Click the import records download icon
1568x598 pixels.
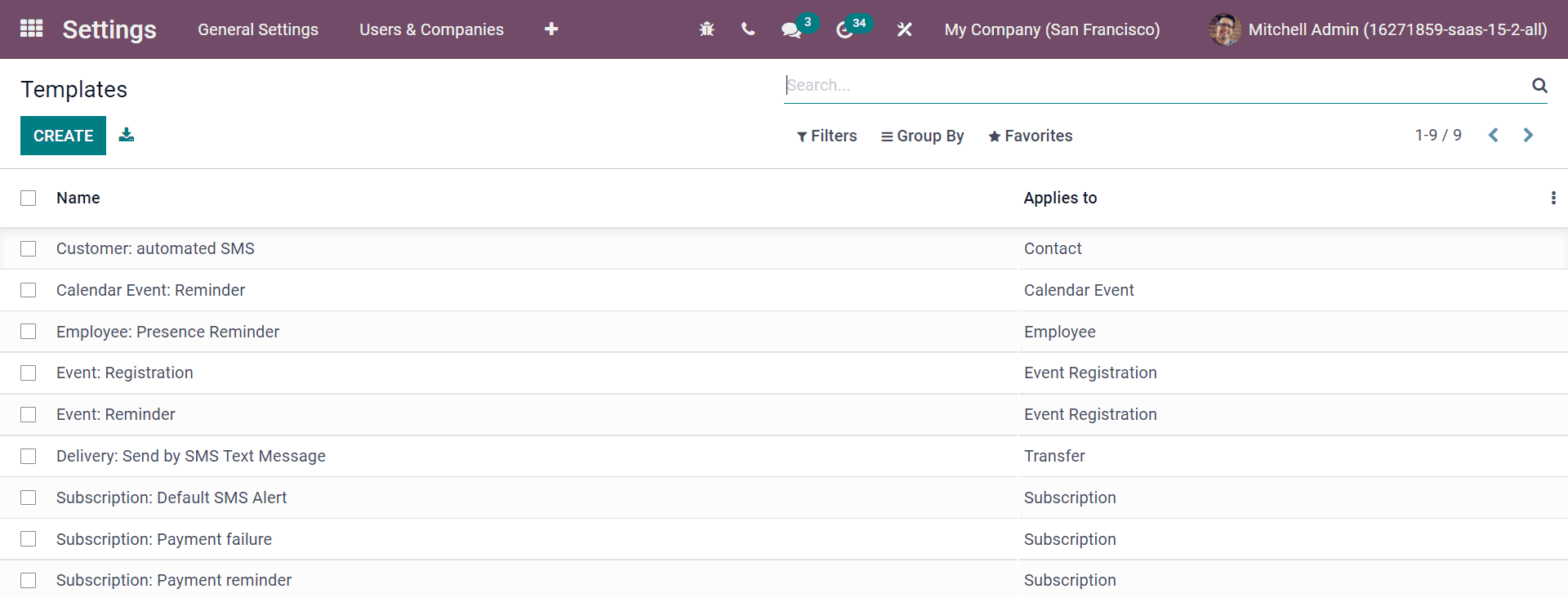126,135
